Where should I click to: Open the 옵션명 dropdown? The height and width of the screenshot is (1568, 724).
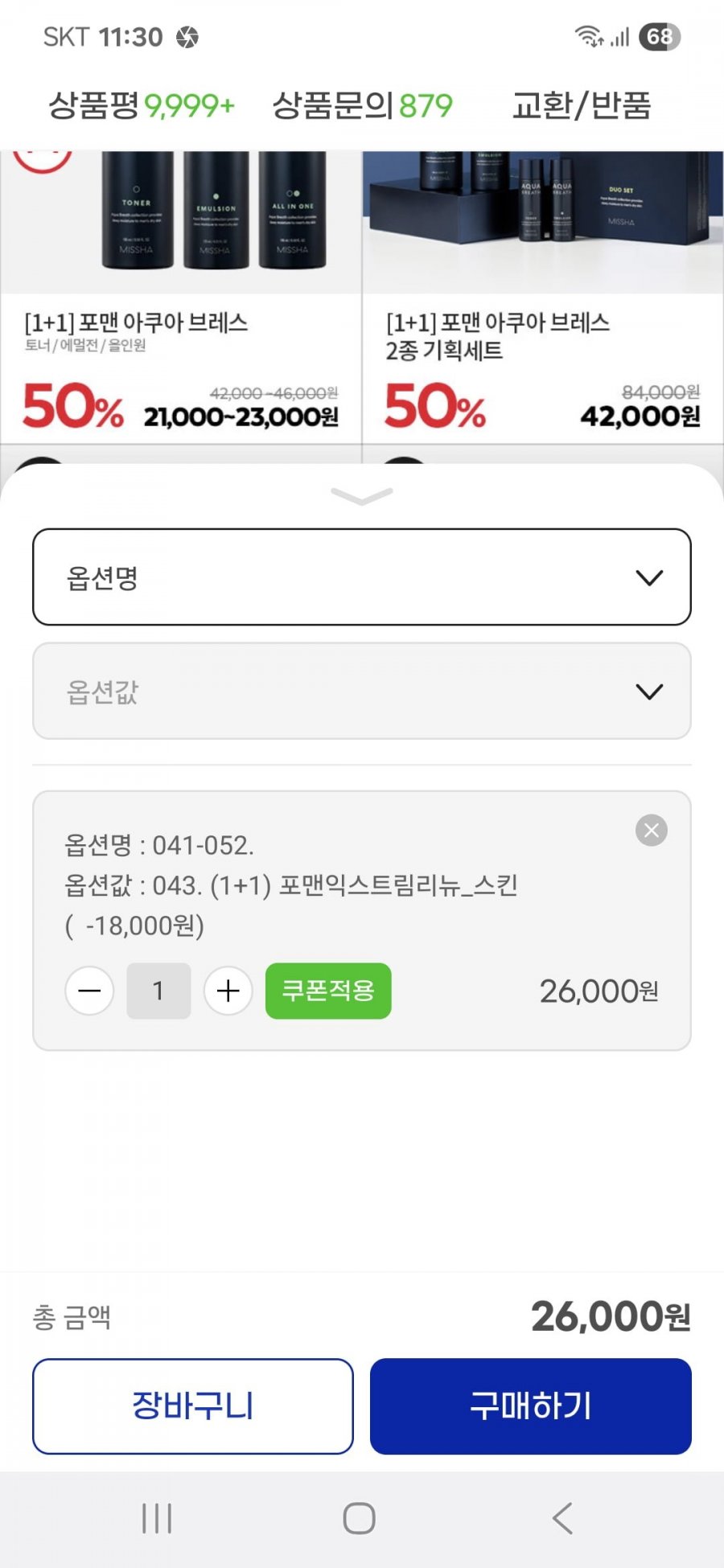click(362, 577)
